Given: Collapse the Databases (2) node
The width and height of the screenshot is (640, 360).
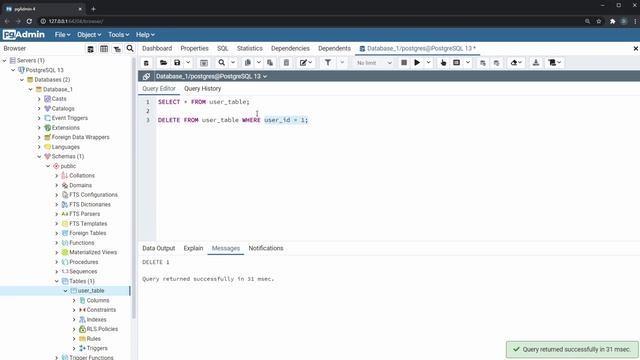Looking at the screenshot, I should coord(22,80).
